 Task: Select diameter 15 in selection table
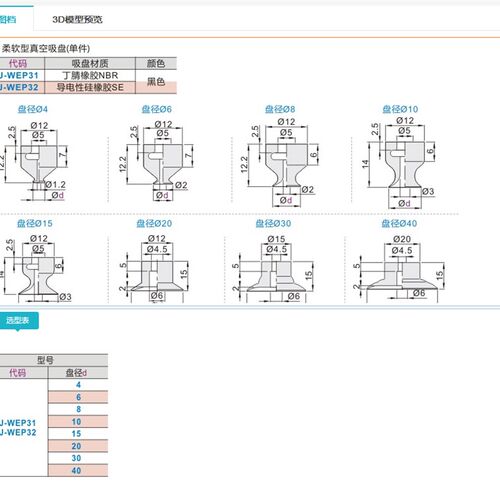coord(78,434)
